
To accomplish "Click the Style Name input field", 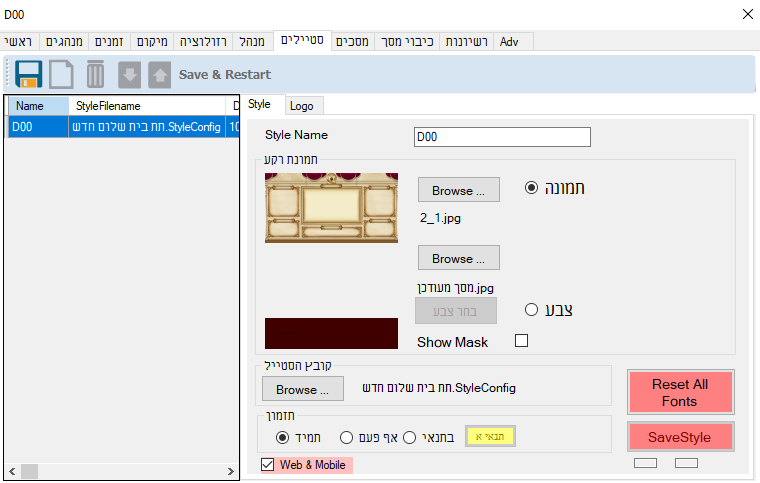I will (x=502, y=136).
